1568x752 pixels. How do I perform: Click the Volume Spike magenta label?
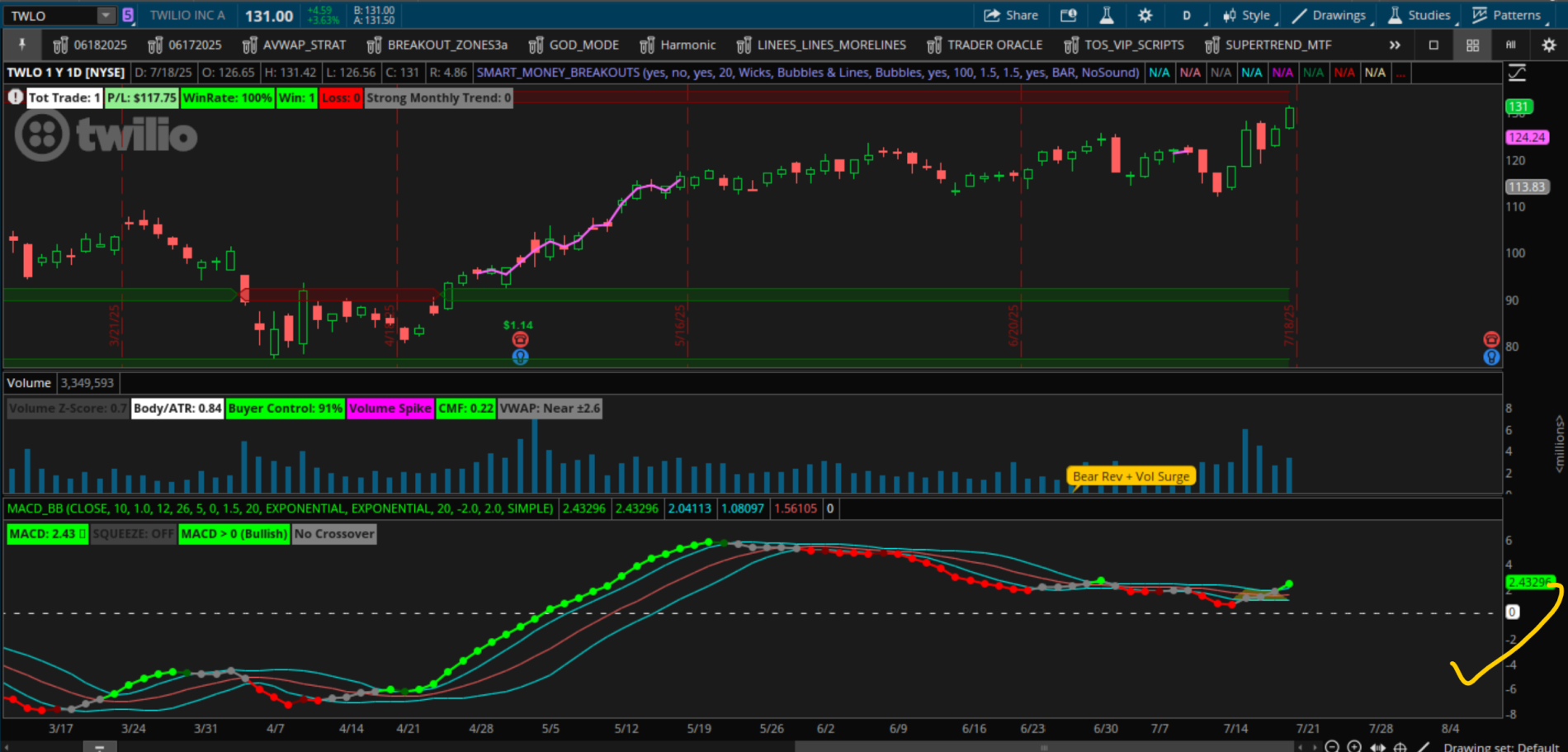(390, 408)
